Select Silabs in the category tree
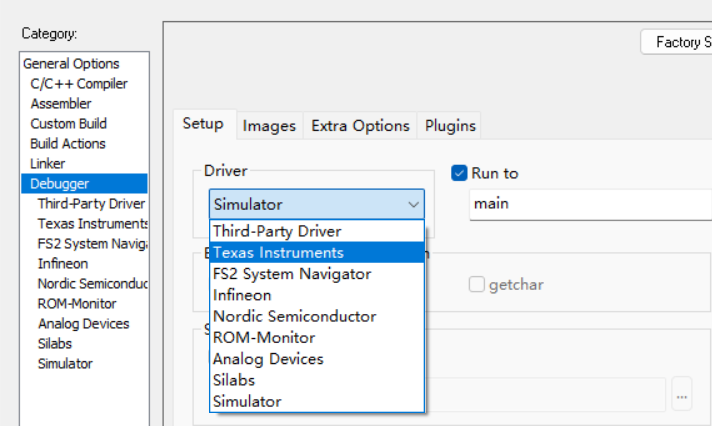This screenshot has width=712, height=426. point(56,344)
